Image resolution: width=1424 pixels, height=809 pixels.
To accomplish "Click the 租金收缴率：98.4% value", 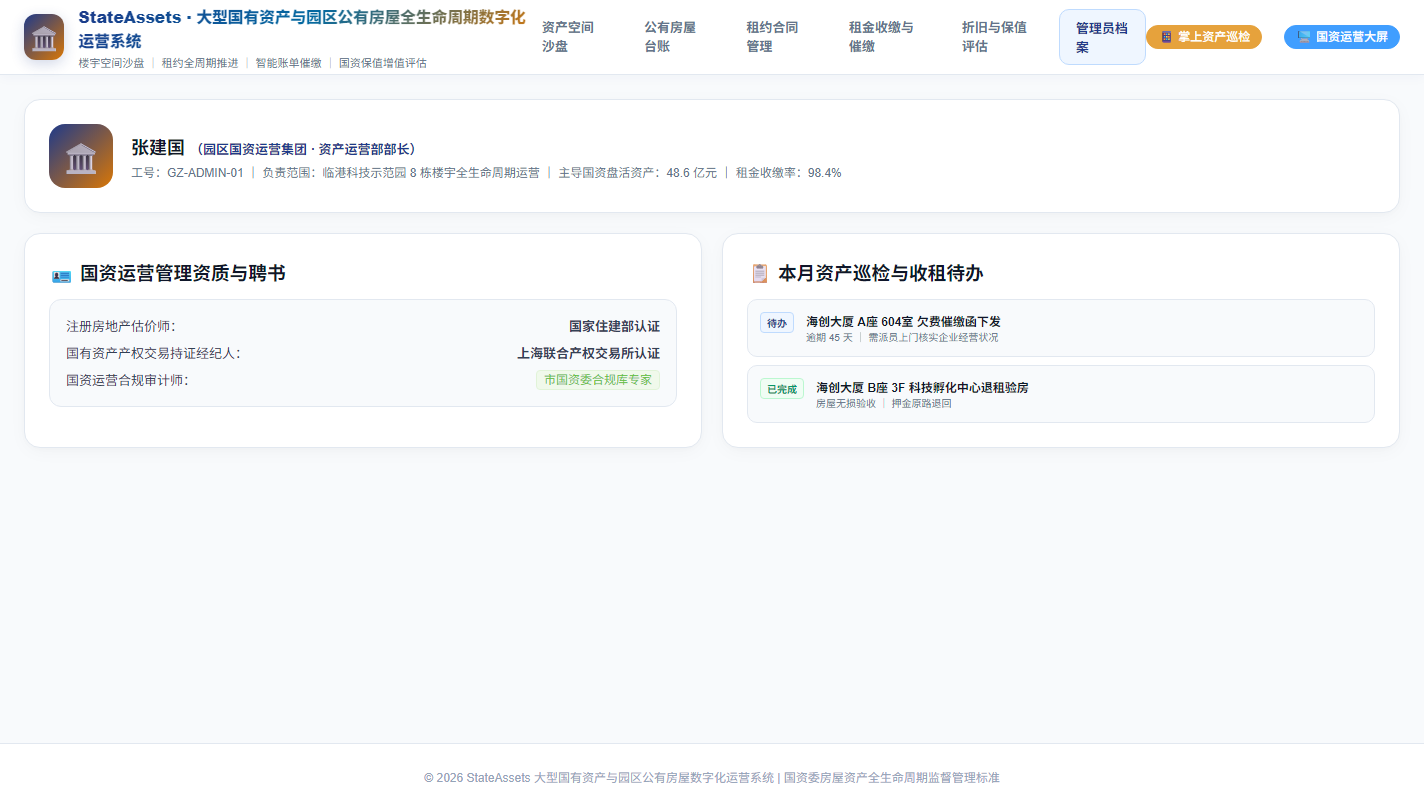I will click(x=789, y=173).
